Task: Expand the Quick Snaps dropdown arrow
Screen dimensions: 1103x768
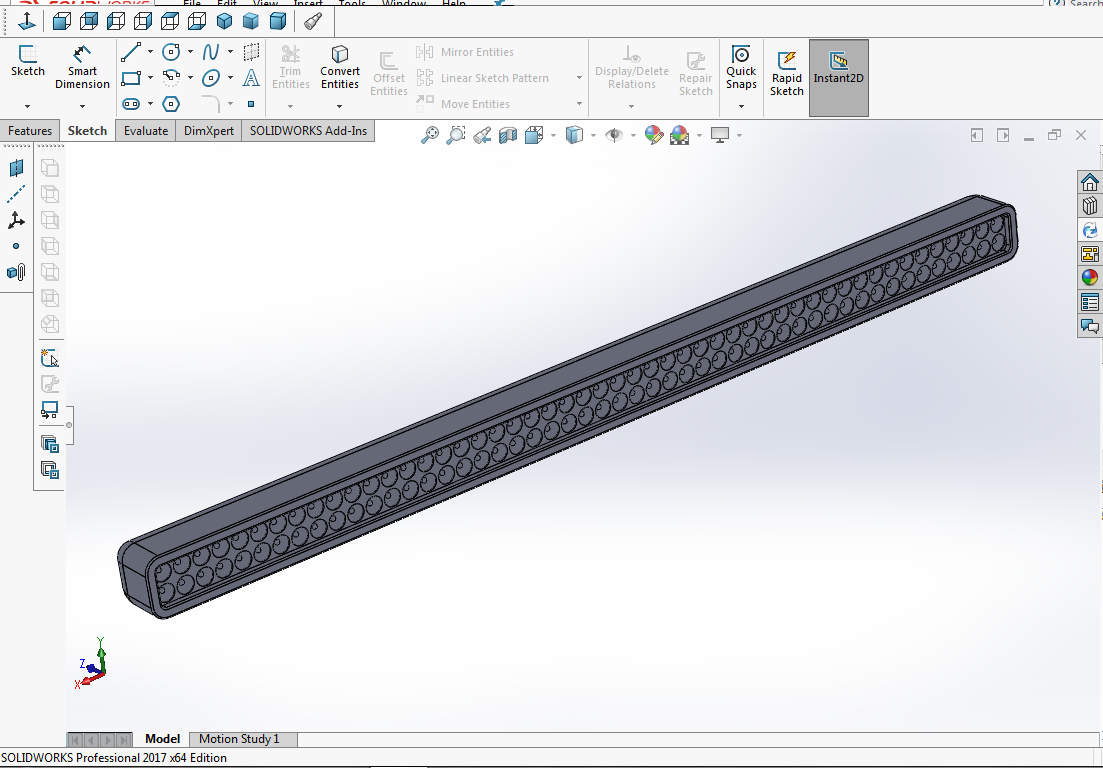Action: [x=741, y=105]
